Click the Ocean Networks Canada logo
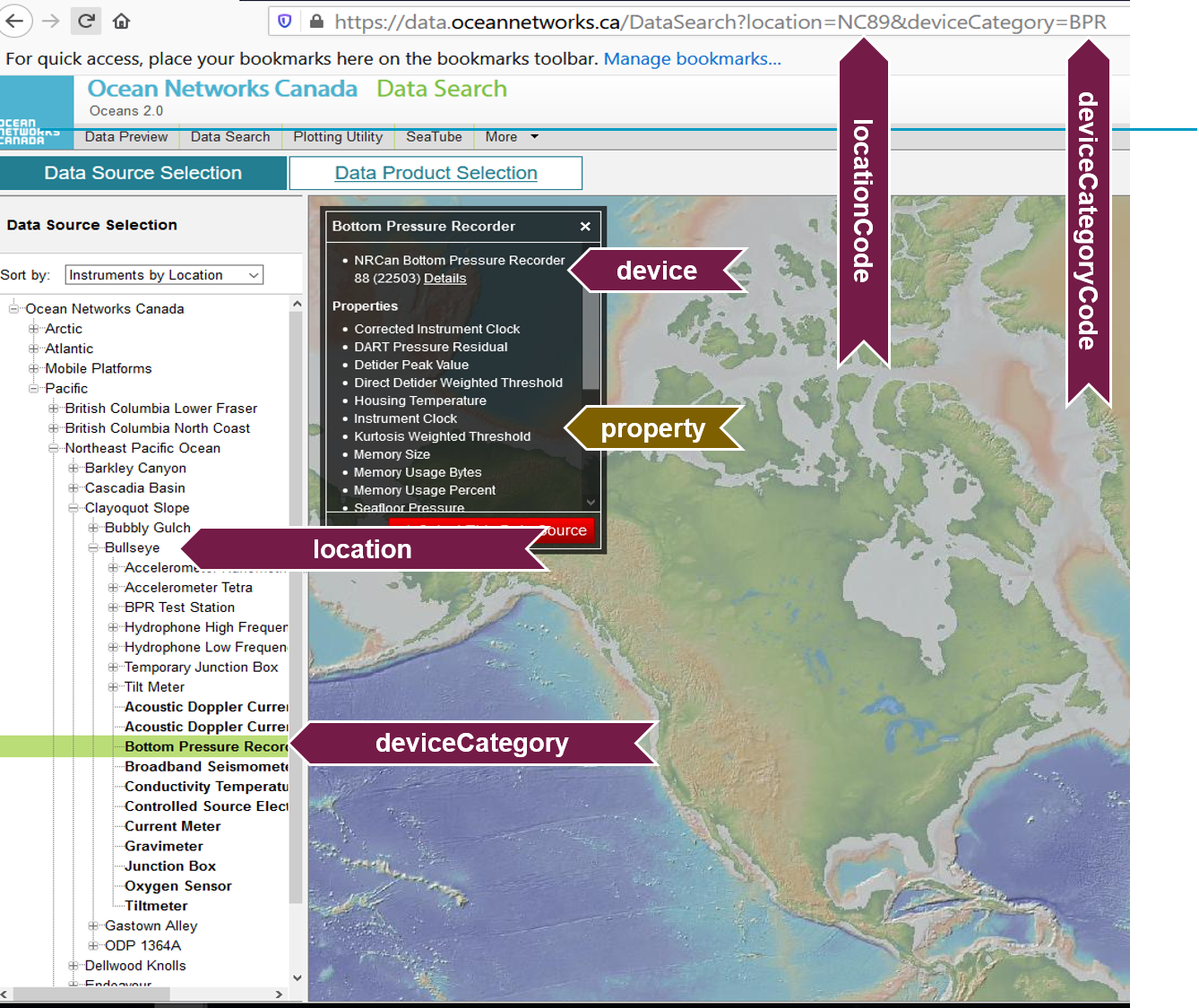Screen dimensions: 1199x1008 37,110
